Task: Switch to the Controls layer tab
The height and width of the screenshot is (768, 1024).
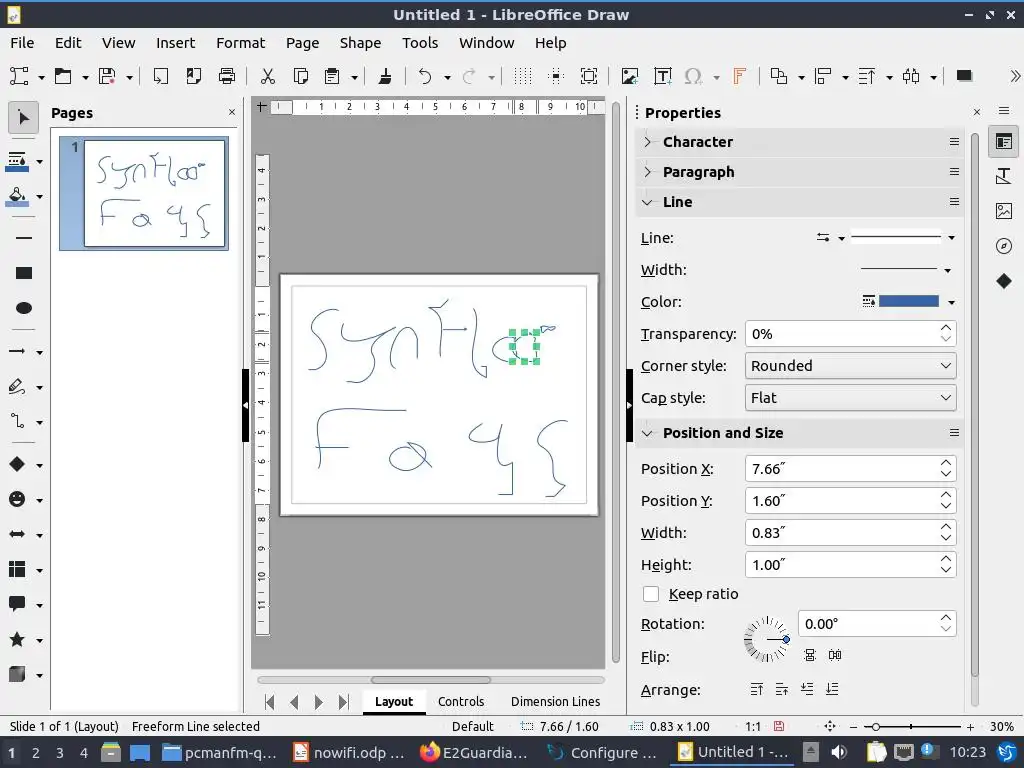Action: tap(461, 701)
